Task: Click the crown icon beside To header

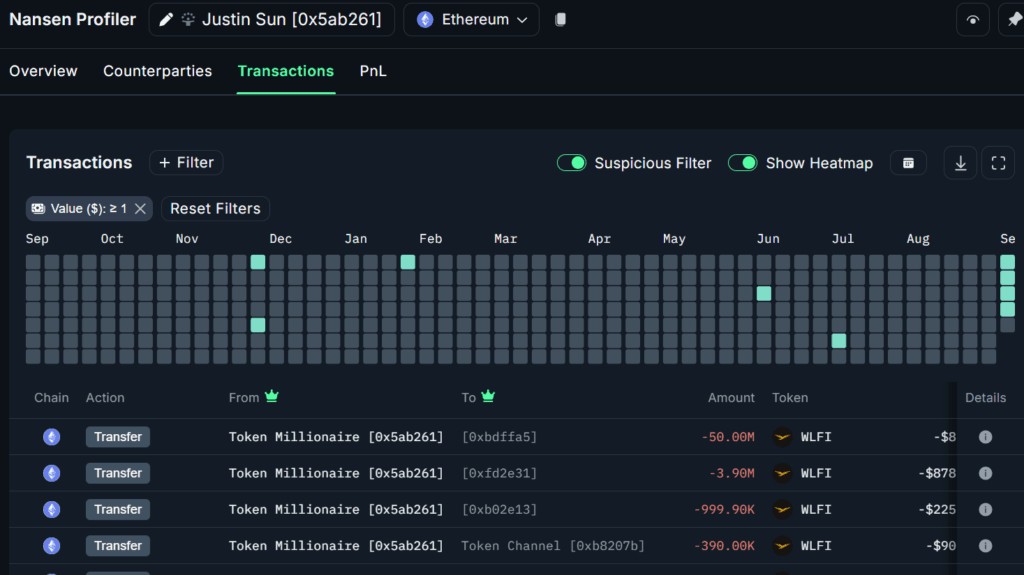Action: tap(488, 396)
